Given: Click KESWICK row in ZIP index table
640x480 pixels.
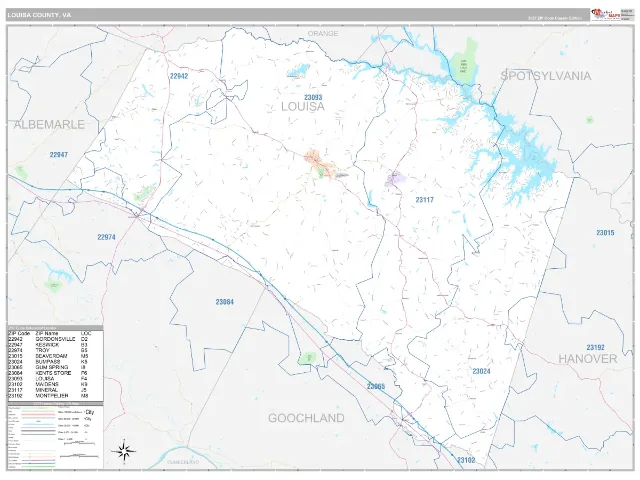Looking at the screenshot, I should (49, 345).
